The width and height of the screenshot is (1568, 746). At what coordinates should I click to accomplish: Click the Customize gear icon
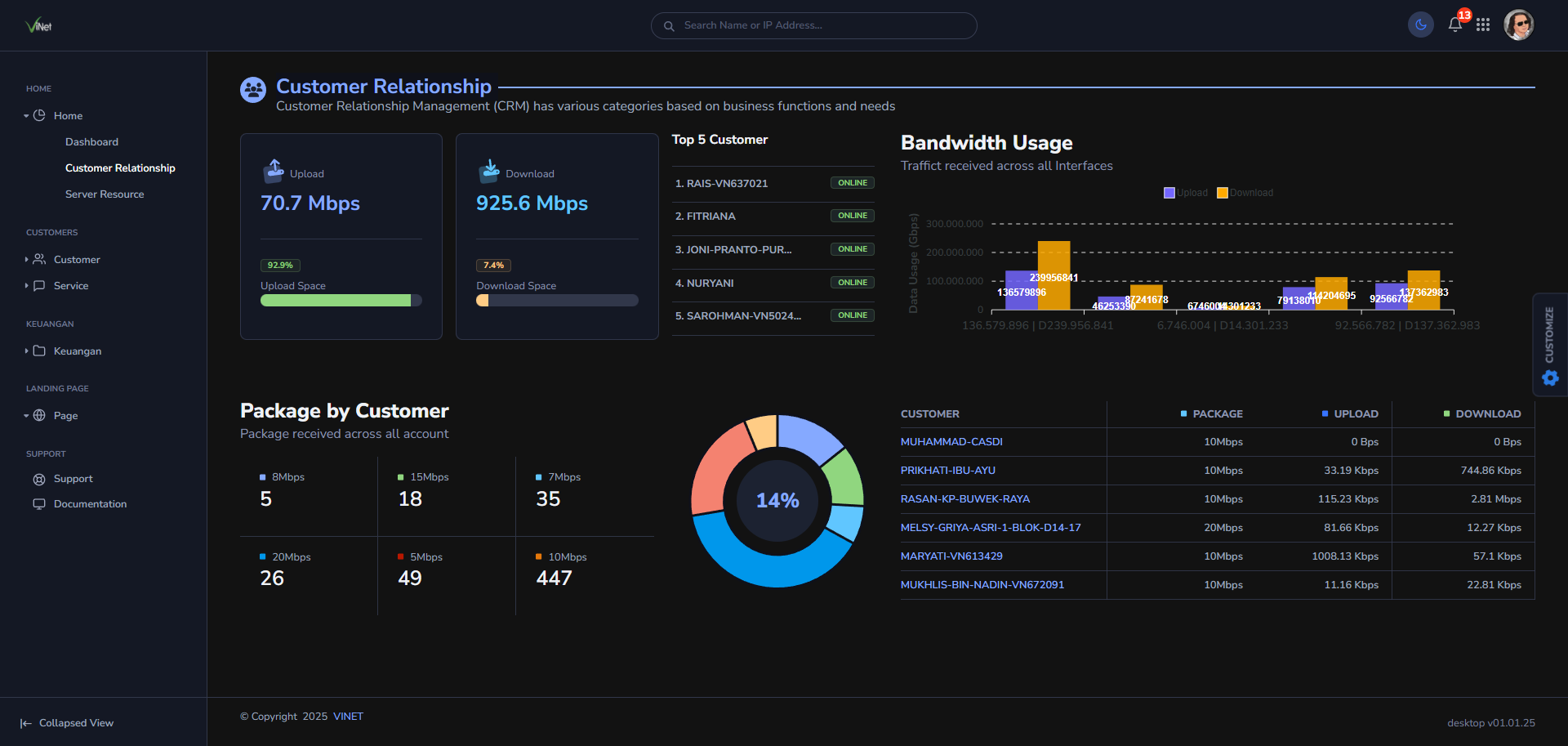[1549, 377]
